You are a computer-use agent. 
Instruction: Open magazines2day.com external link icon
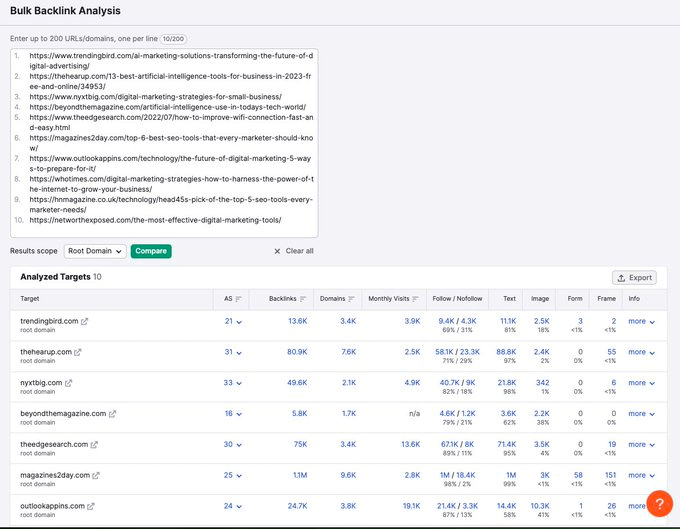pyautogui.click(x=96, y=475)
